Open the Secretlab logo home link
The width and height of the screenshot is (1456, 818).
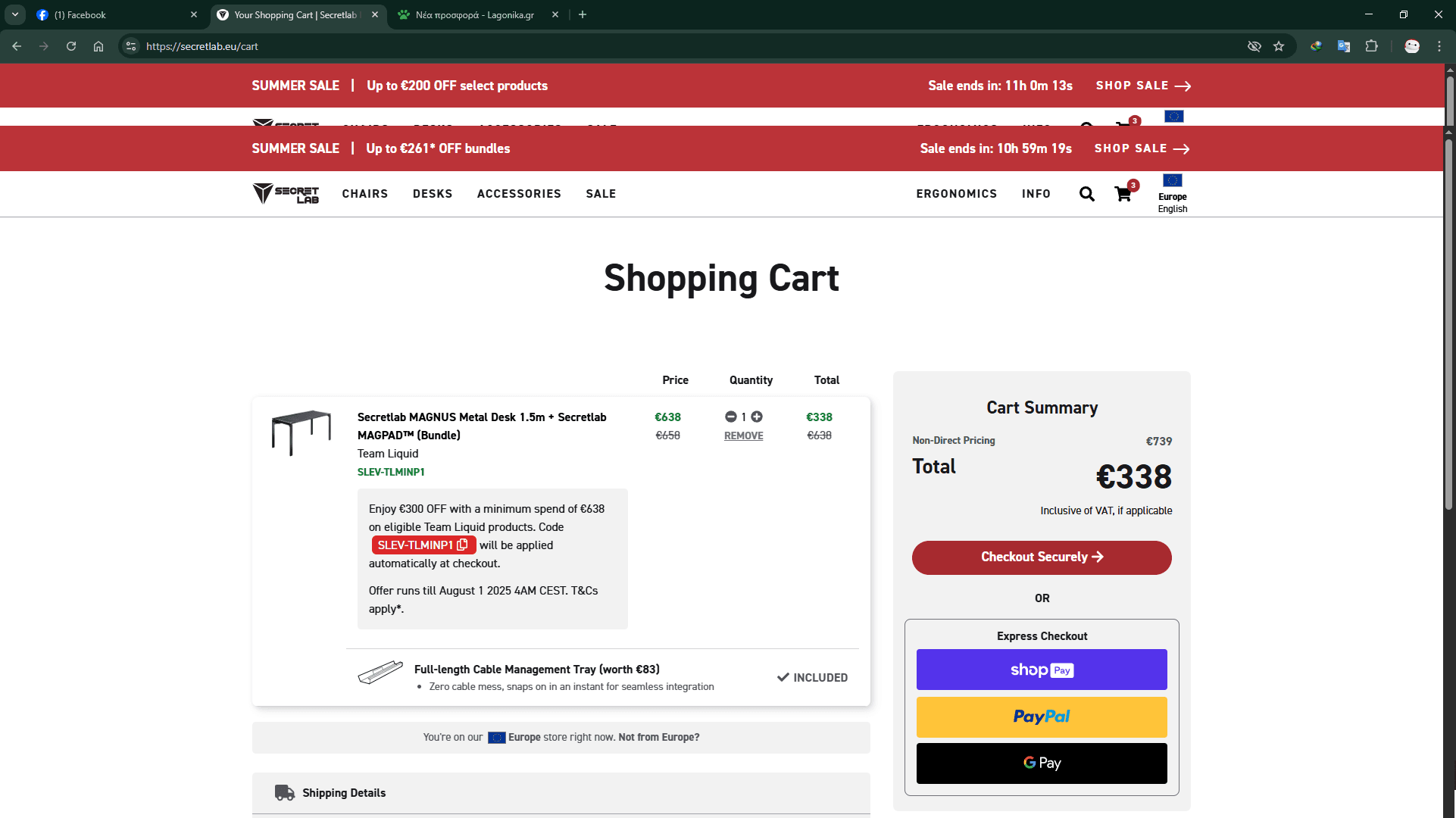pyautogui.click(x=286, y=194)
